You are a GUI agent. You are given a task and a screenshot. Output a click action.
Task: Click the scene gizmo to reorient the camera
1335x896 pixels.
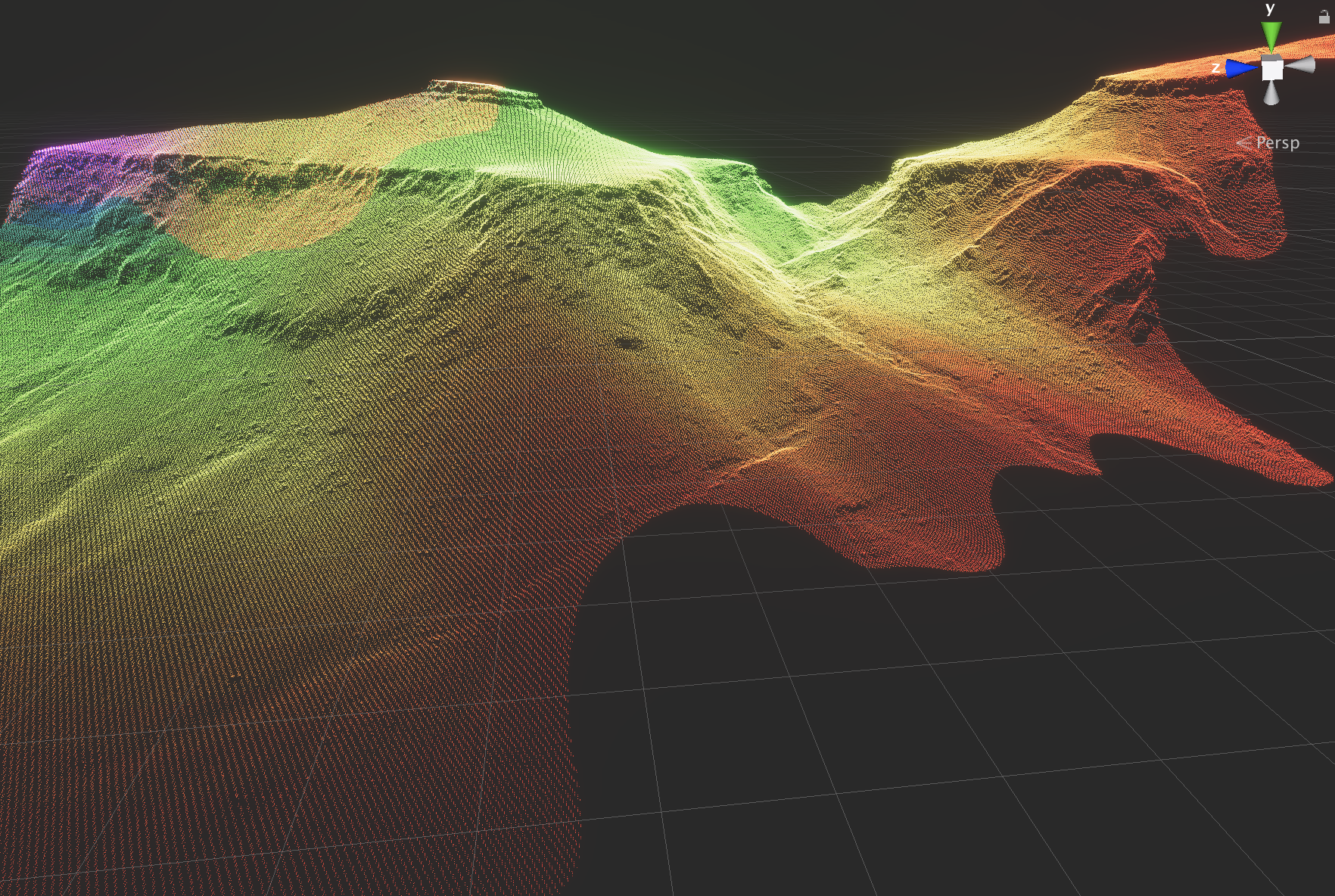point(1273,69)
